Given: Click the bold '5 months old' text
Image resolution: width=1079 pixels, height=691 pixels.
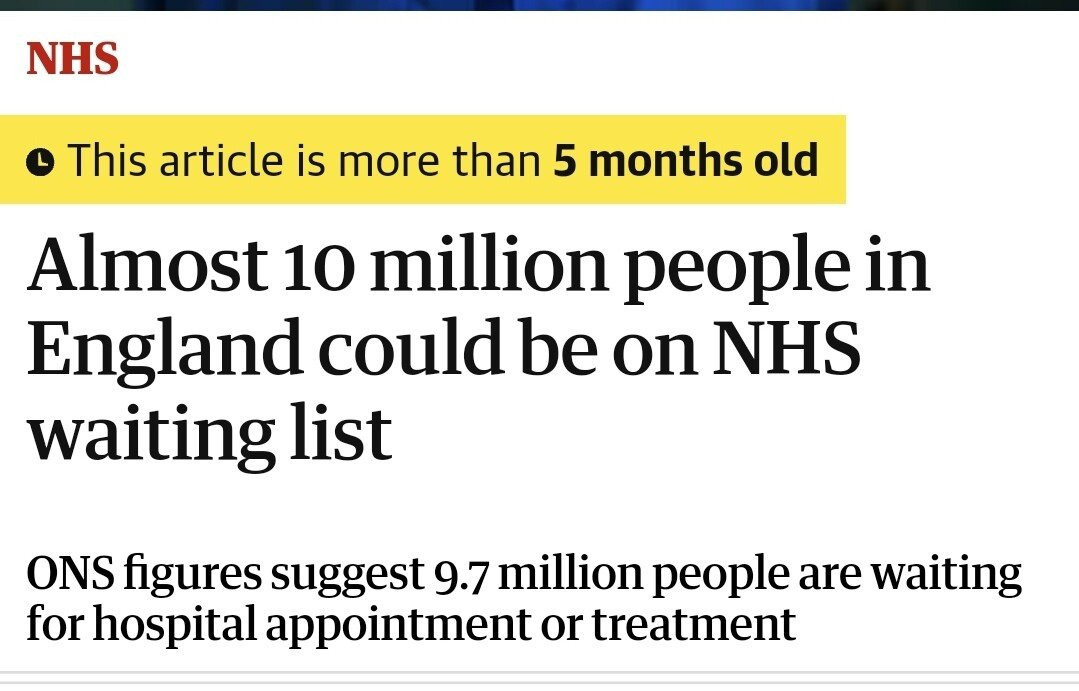Looking at the screenshot, I should point(686,161).
